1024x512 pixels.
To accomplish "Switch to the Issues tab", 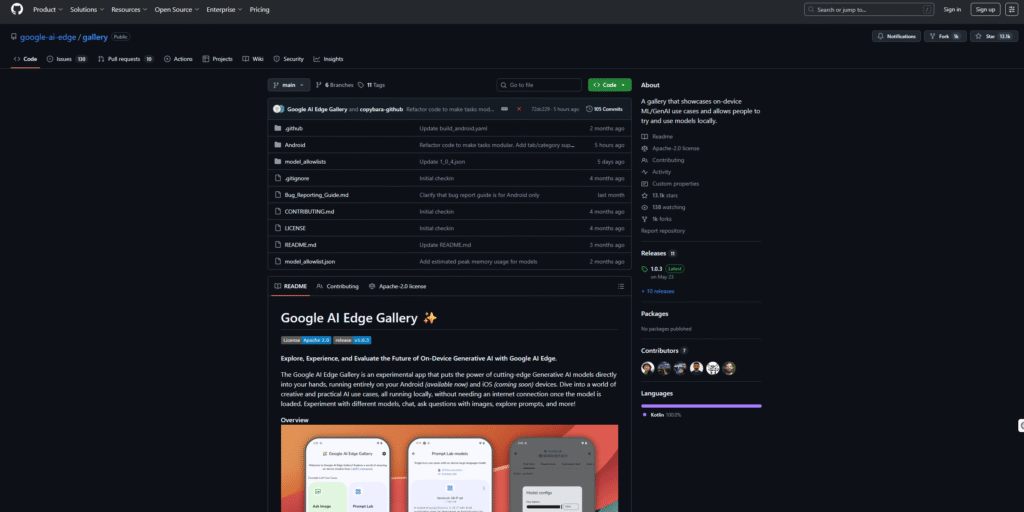I will coord(67,59).
